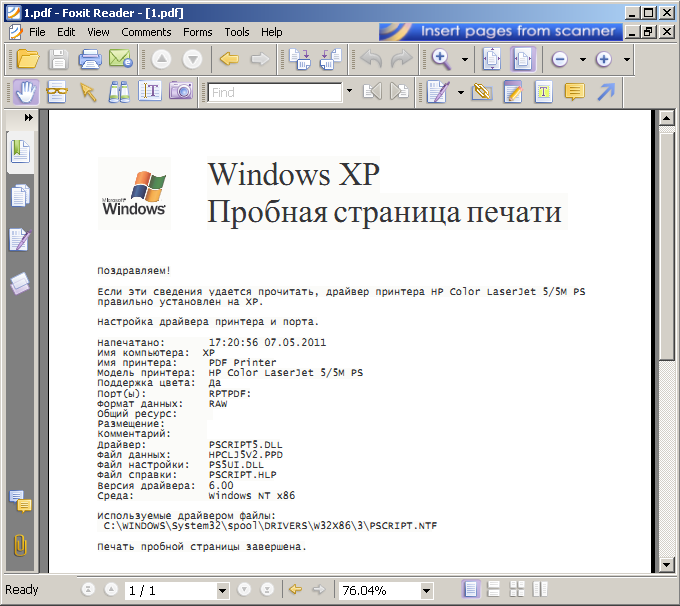680x606 pixels.
Task: Open the Layers side panel
Action: 20,284
